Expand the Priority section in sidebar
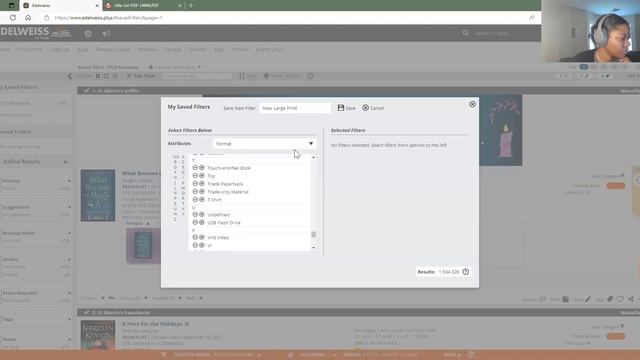 click(x=69, y=181)
